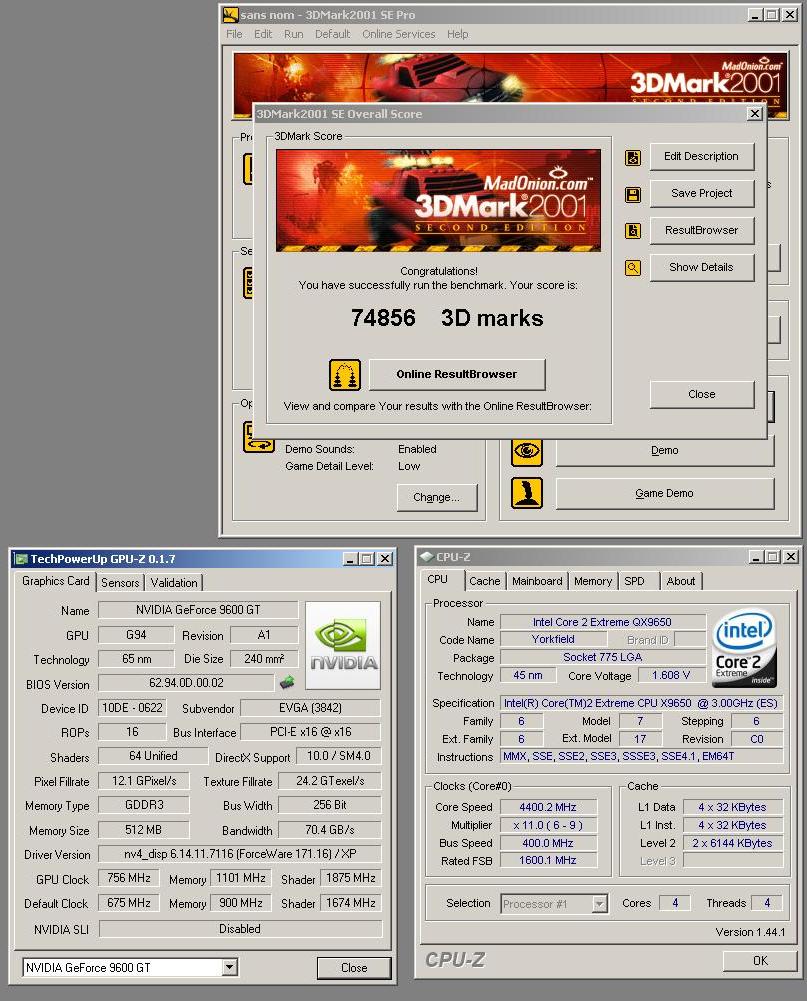Switch to the About tab in CPU-Z
Viewport: 807px width, 1001px height.
coord(681,581)
